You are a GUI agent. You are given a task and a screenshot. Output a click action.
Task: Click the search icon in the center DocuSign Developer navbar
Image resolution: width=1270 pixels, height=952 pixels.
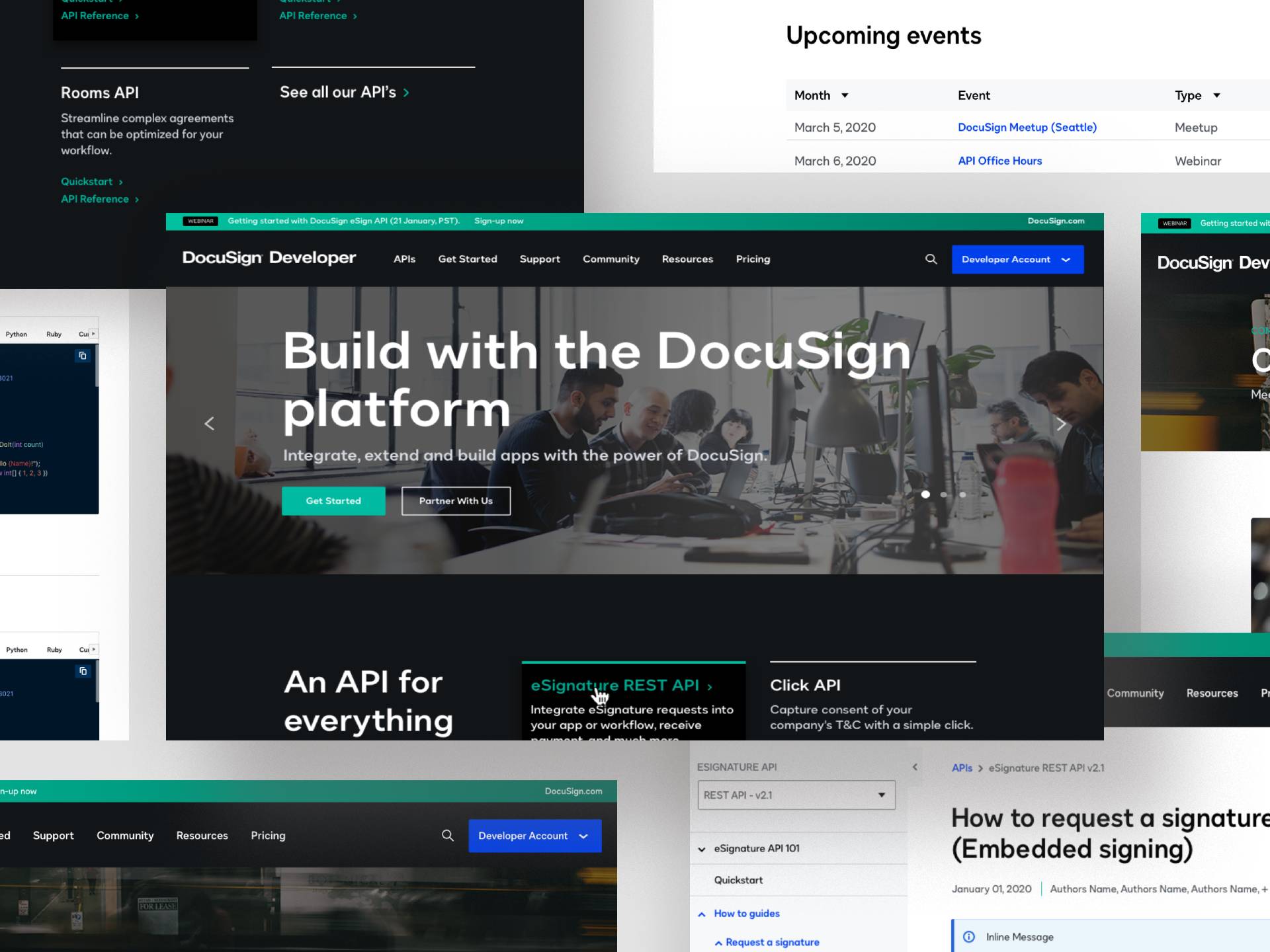click(931, 259)
